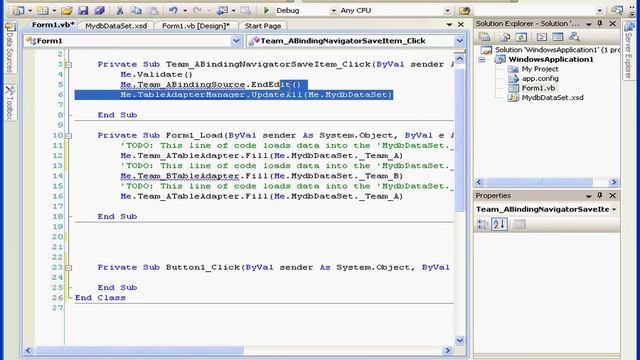Pin the Solution Explorer panel
The width and height of the screenshot is (640, 360).
[x=600, y=24]
